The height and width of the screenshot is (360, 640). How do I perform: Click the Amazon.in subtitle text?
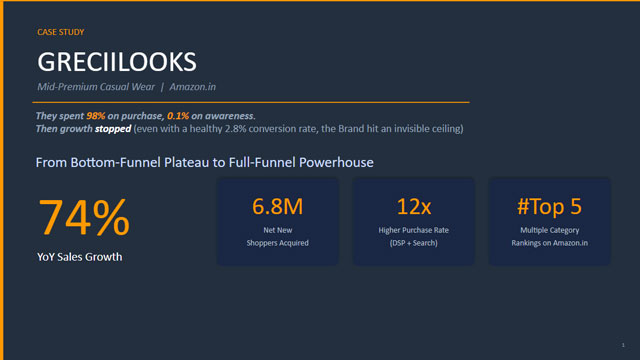tap(193, 87)
